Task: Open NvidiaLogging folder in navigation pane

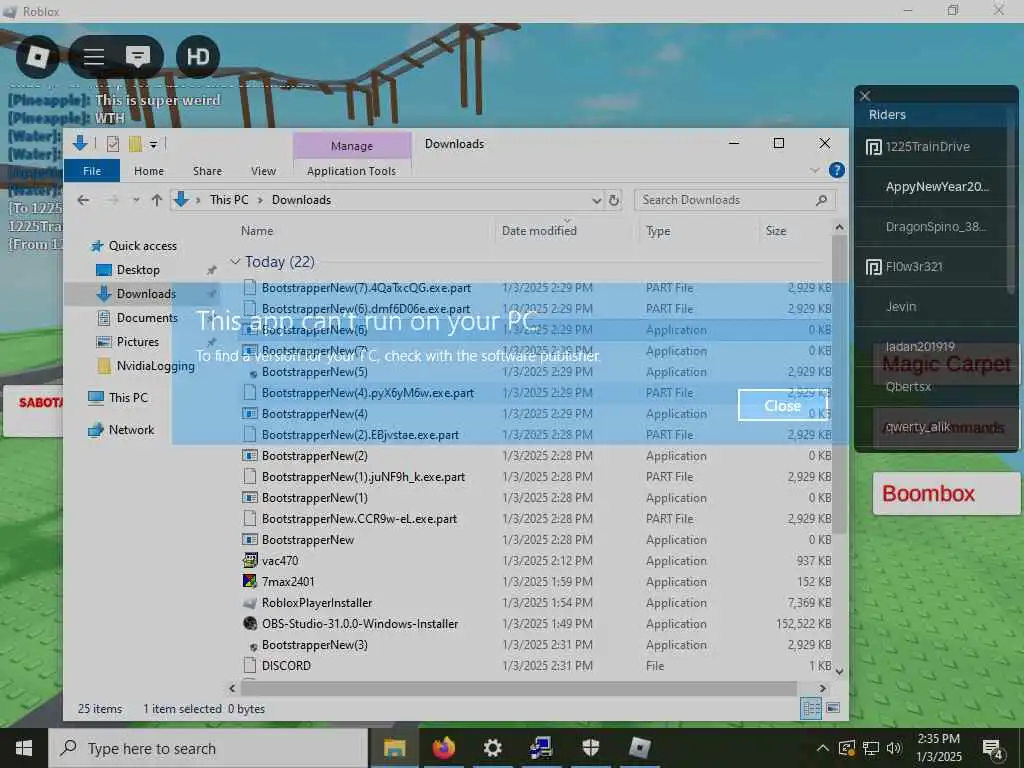Action: pos(155,366)
